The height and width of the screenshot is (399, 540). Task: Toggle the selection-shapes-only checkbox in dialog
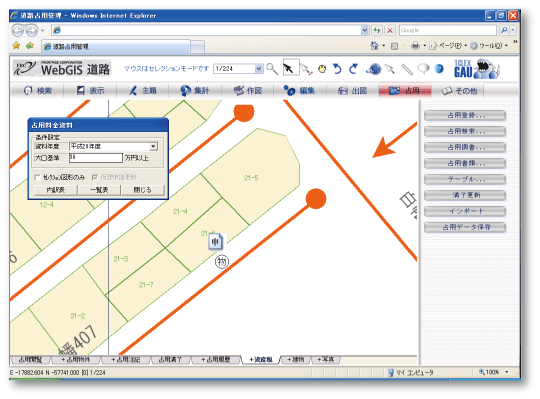tap(38, 178)
